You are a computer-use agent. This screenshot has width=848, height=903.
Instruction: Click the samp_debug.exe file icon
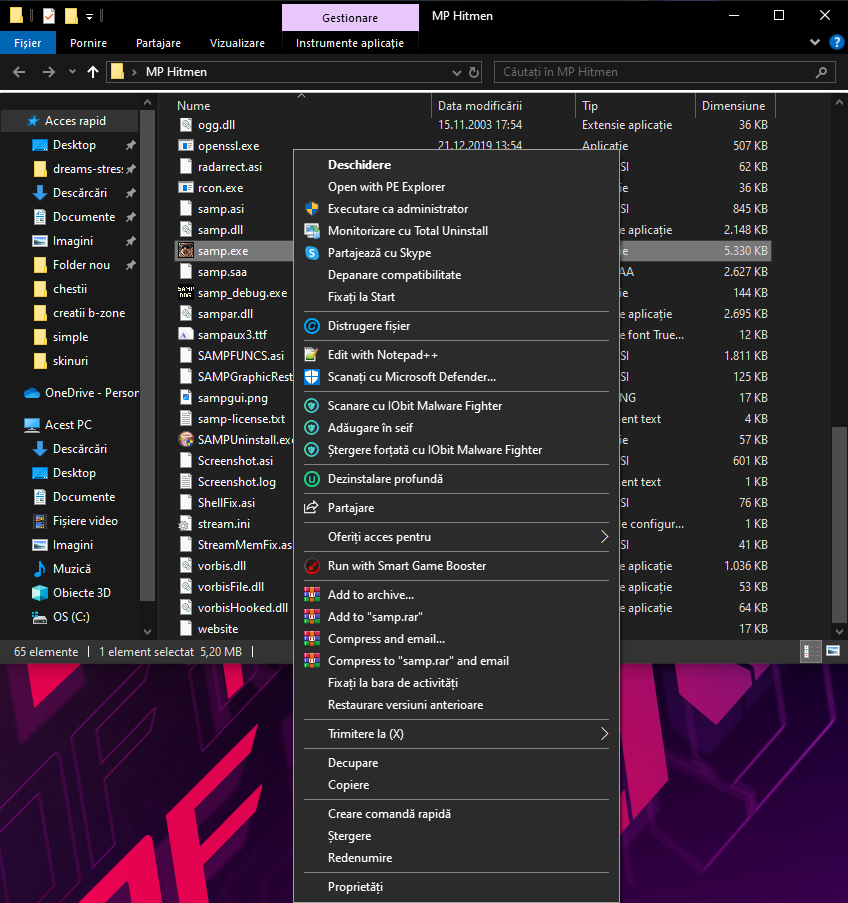(186, 293)
